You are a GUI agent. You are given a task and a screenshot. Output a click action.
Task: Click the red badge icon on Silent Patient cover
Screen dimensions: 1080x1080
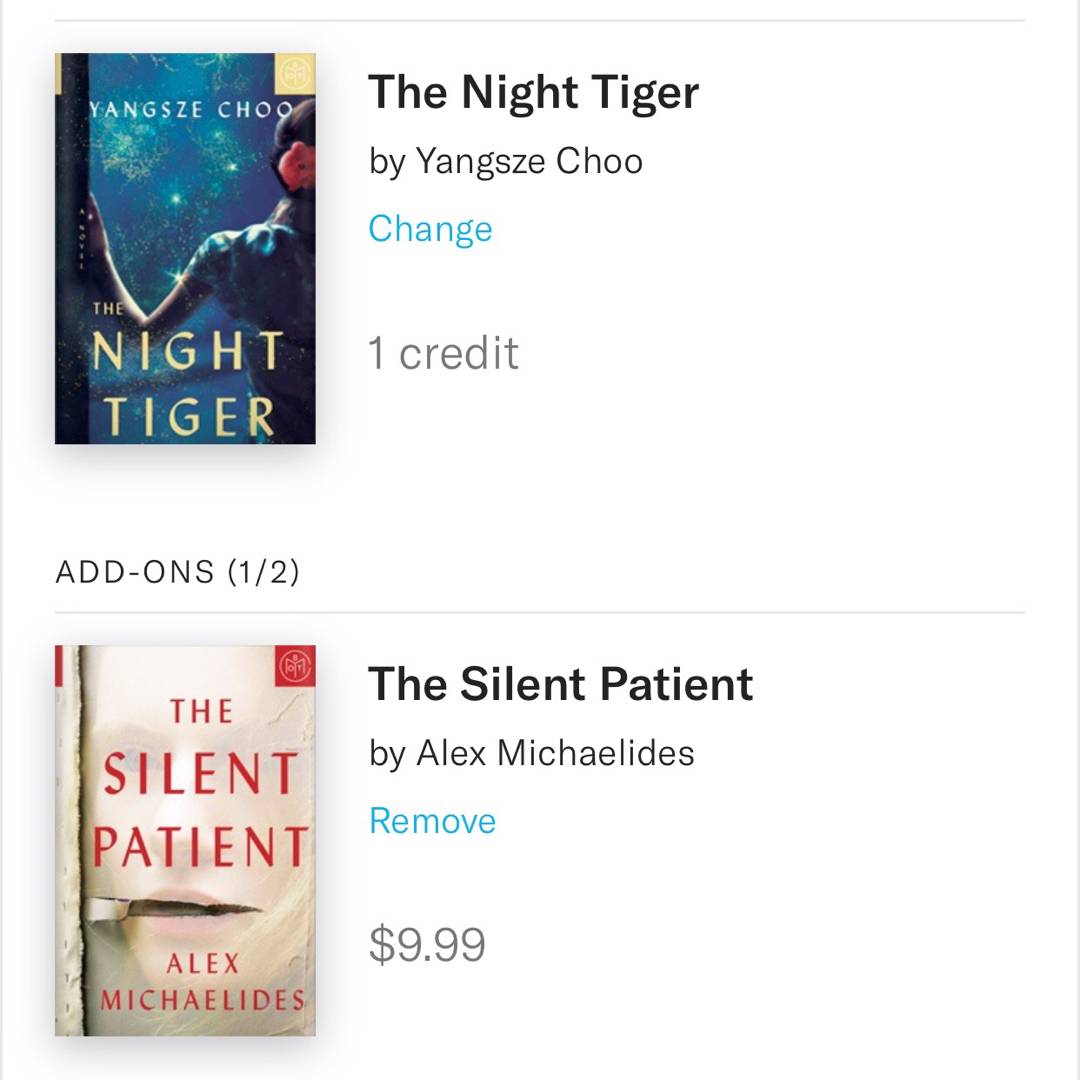coord(295,666)
